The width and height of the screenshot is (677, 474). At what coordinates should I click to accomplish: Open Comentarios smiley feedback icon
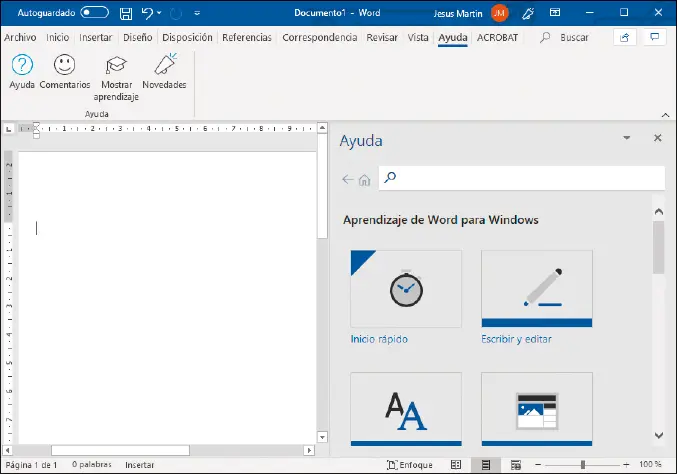coord(65,66)
